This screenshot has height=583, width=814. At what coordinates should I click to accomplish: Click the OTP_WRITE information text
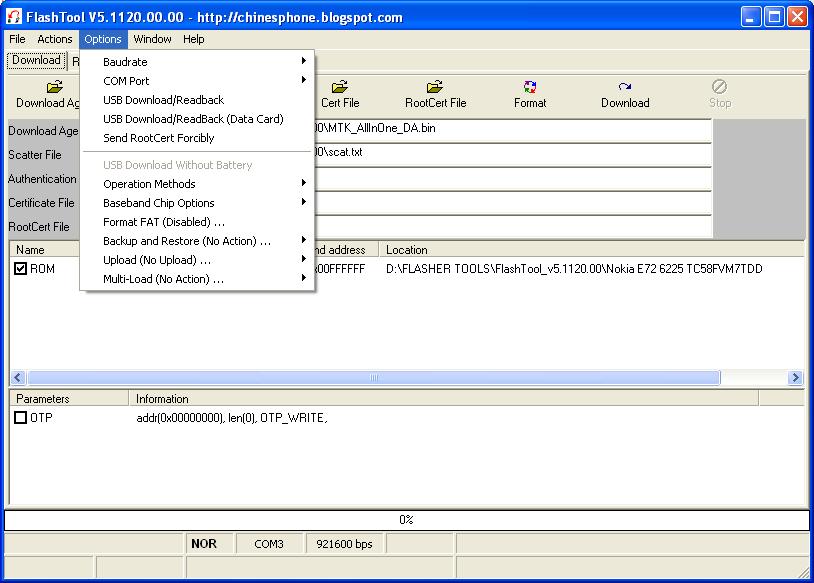click(x=232, y=418)
